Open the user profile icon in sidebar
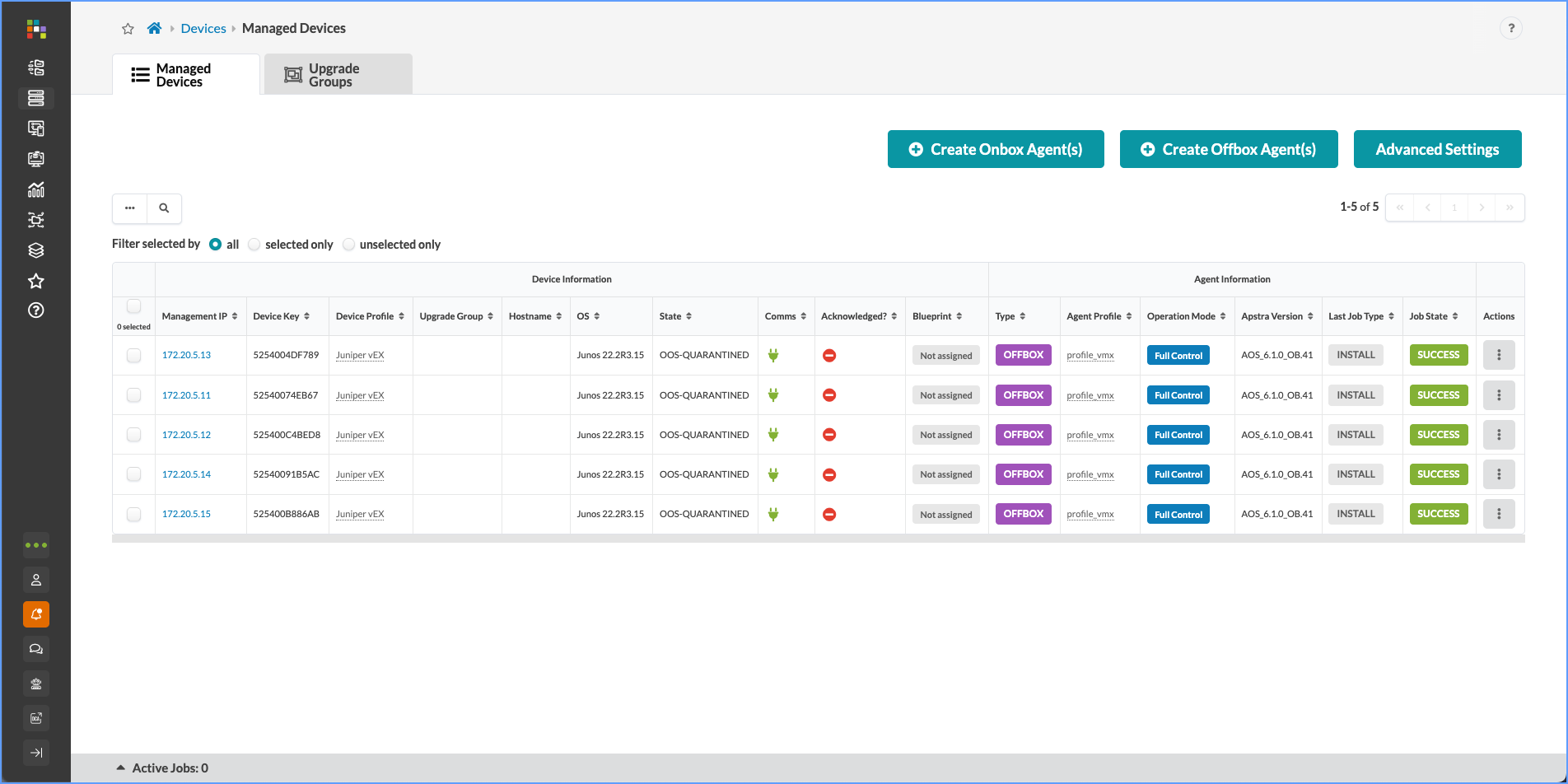 click(x=36, y=580)
